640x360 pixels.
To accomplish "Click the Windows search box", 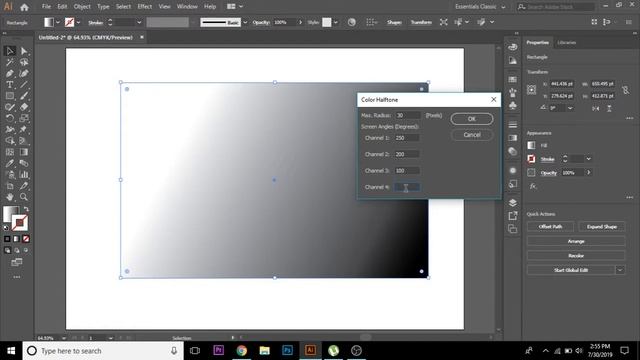I will [103, 351].
